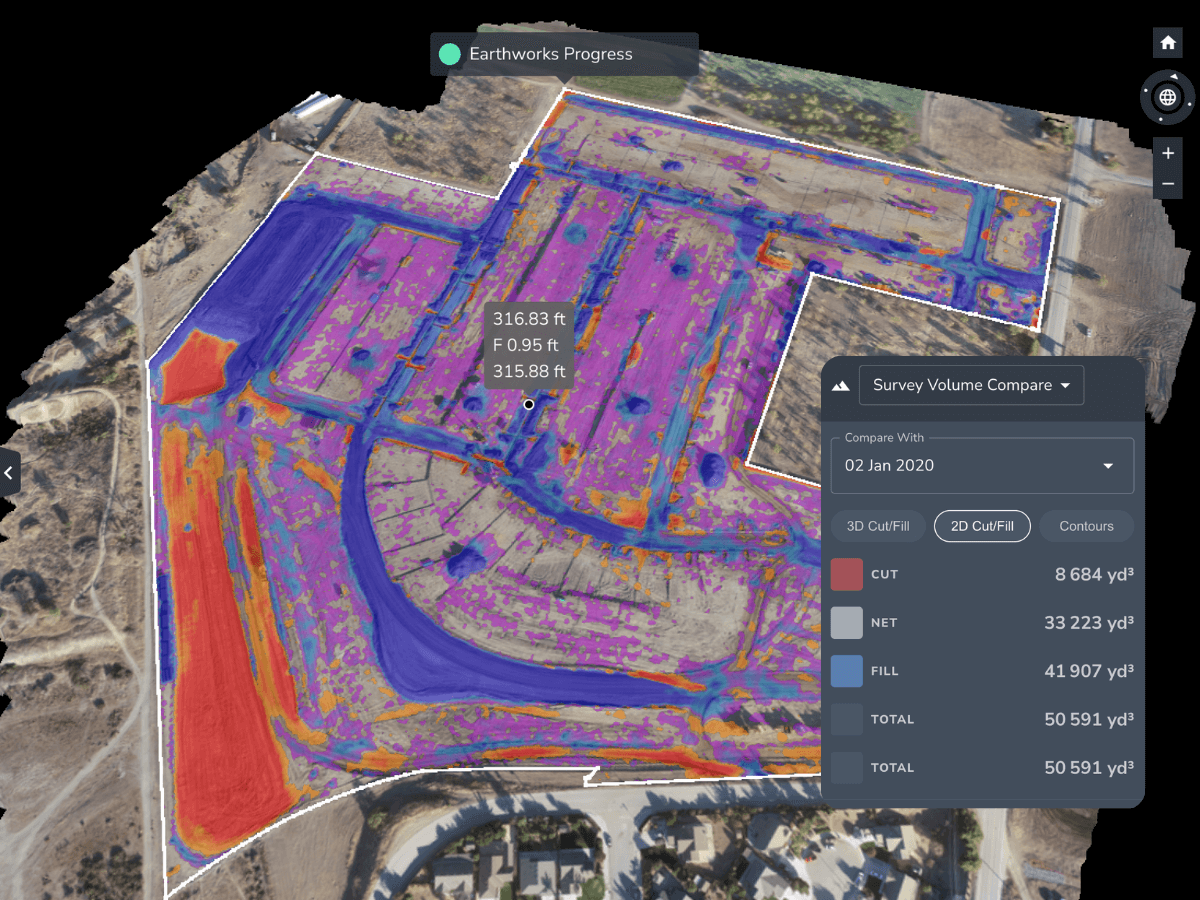The height and width of the screenshot is (900, 1200).
Task: Switch to the 3D Cut/Fill view
Action: [x=877, y=526]
